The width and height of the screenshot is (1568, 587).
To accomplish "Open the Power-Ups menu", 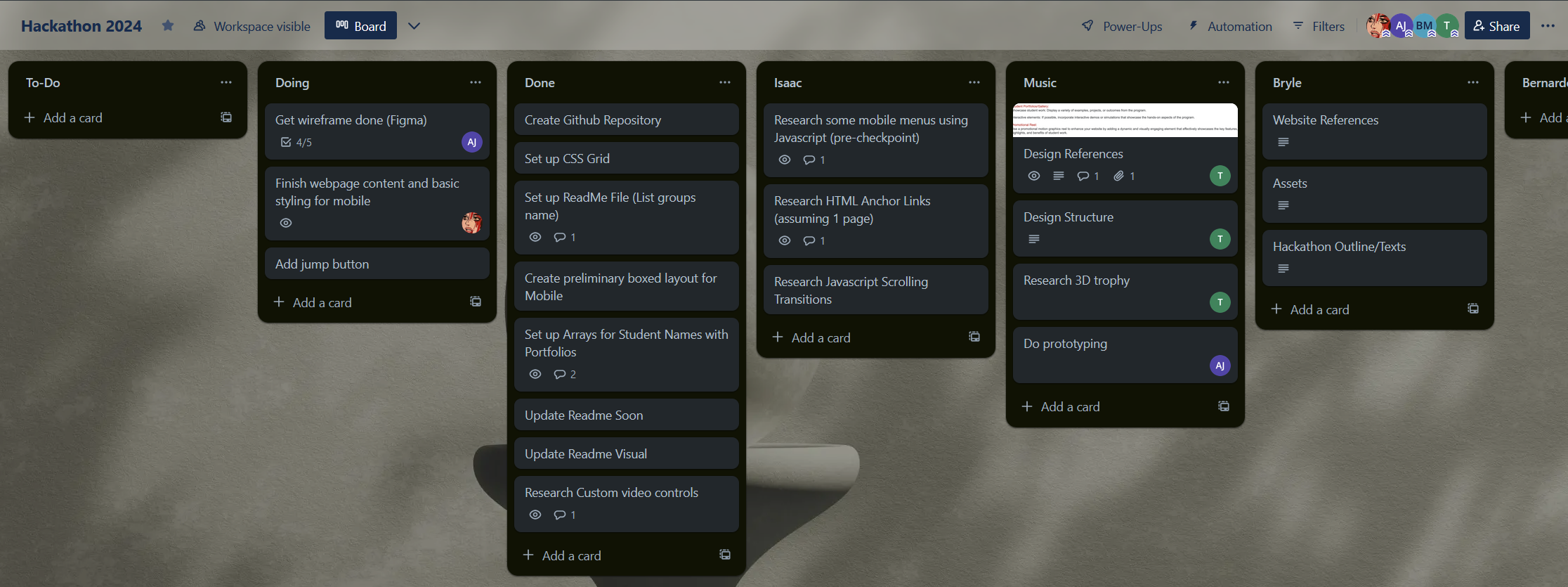I will (1122, 26).
